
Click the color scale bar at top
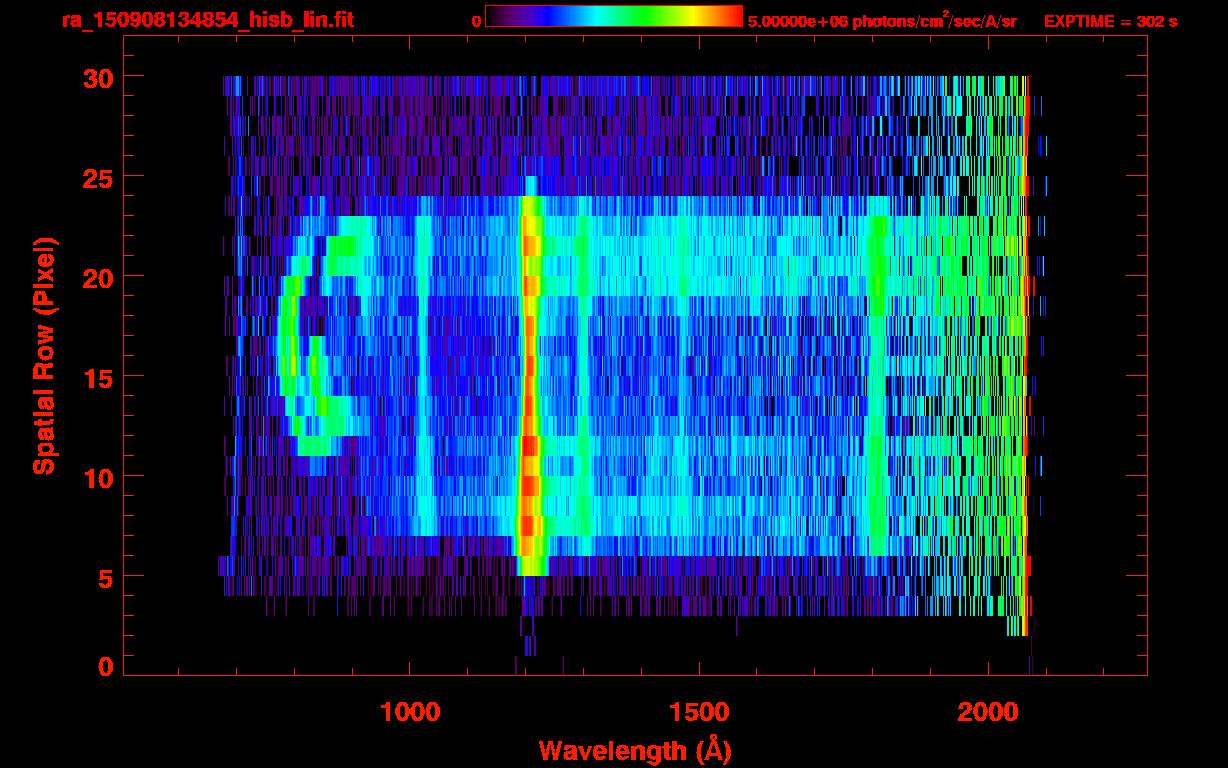(614, 16)
